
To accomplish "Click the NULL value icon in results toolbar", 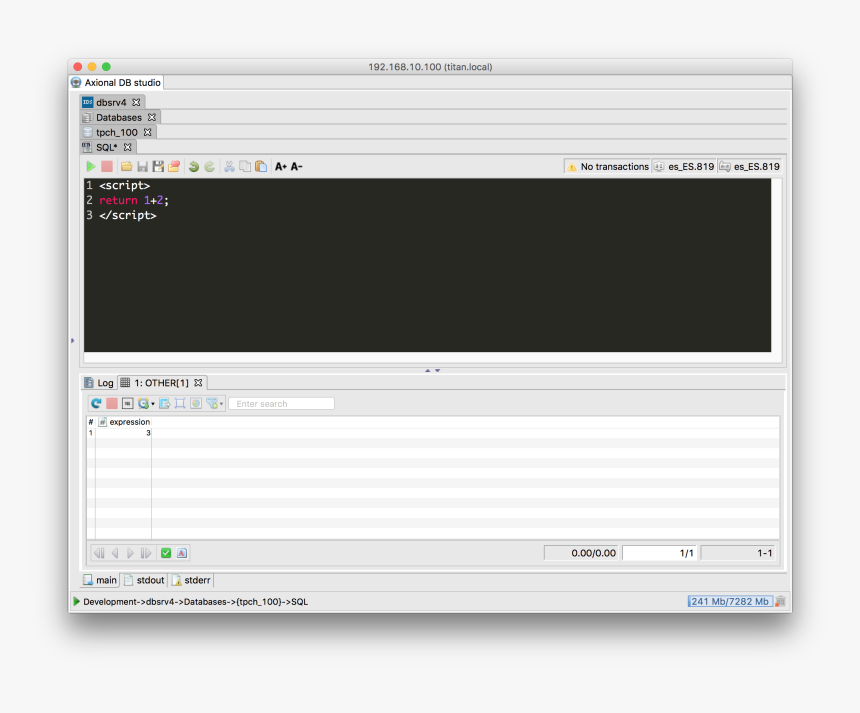I will (x=128, y=404).
